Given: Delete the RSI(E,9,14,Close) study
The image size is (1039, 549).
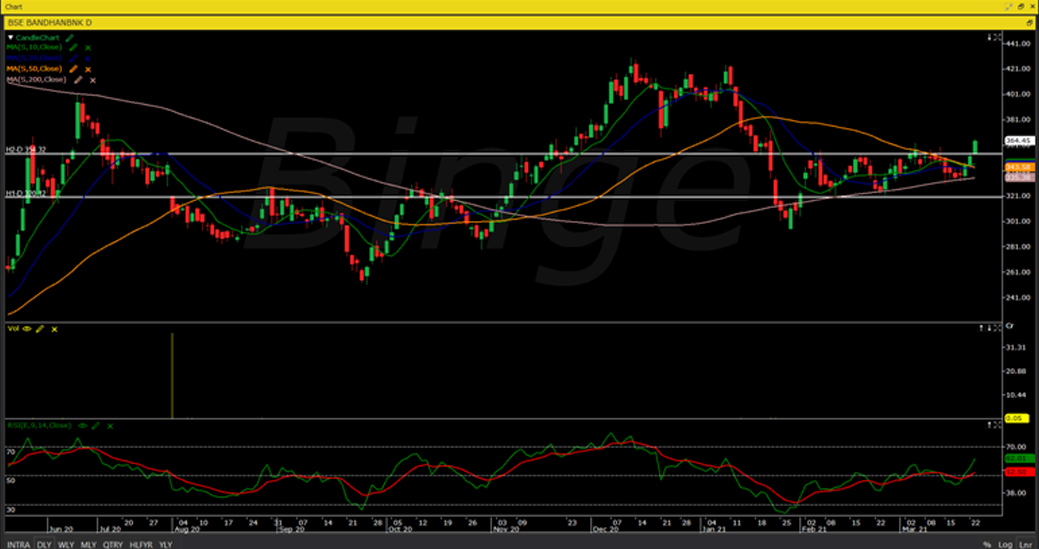Looking at the screenshot, I should (x=110, y=426).
